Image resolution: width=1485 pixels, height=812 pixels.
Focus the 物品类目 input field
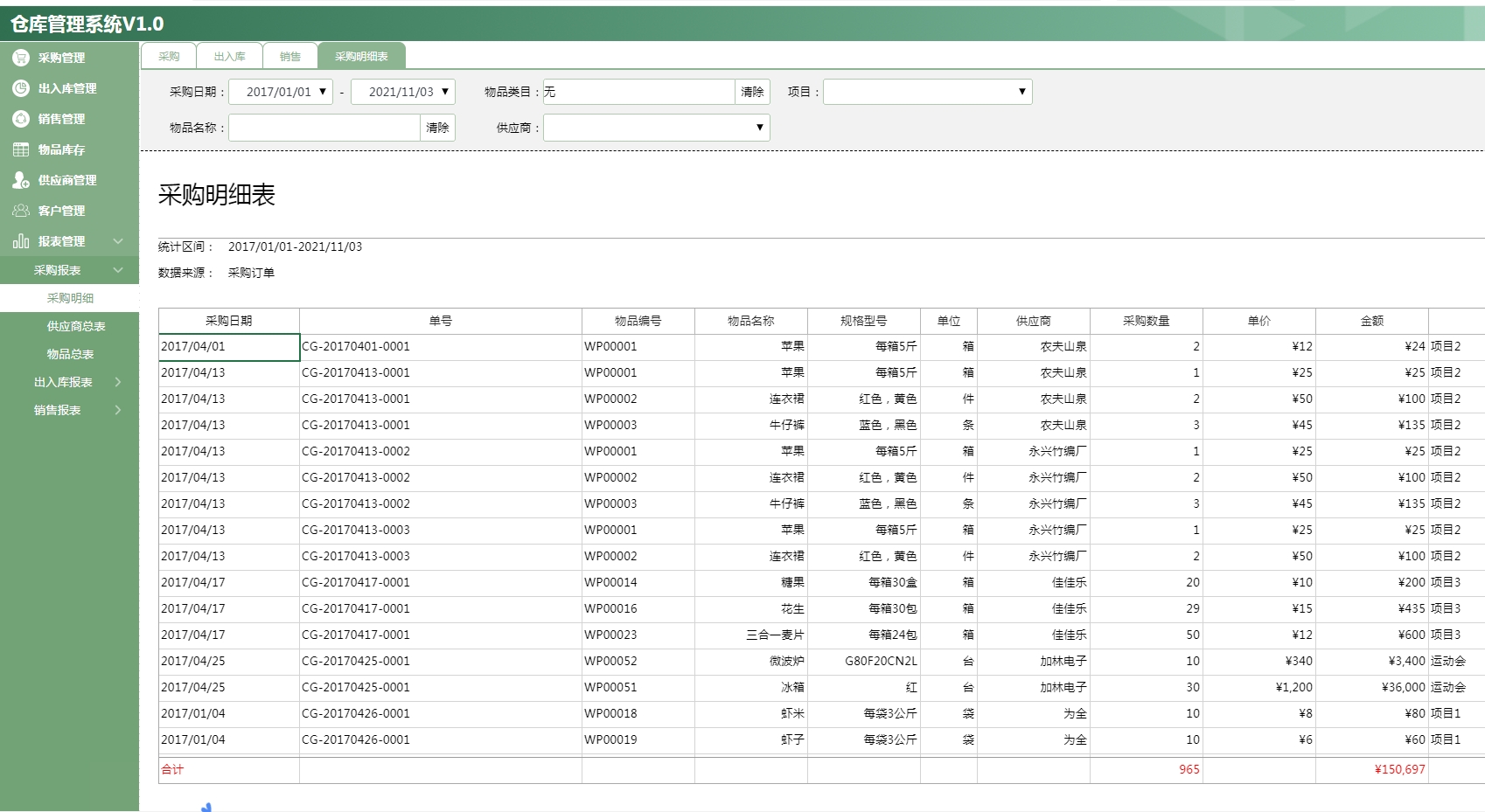[639, 92]
